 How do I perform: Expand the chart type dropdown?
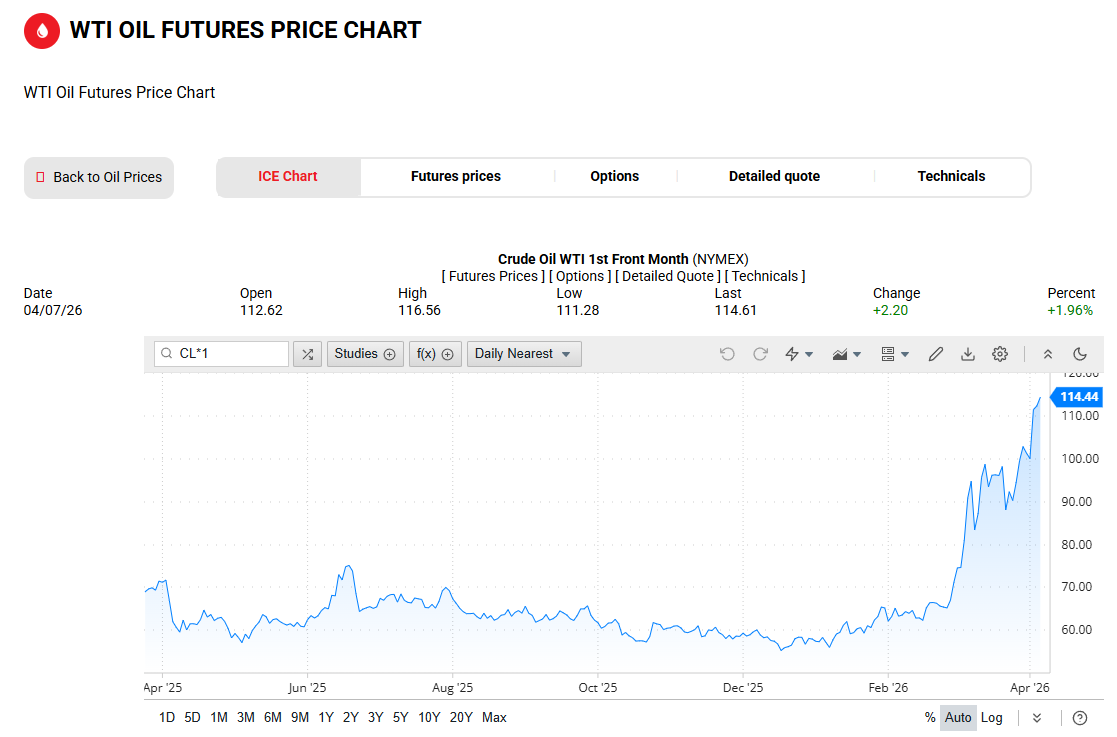coord(847,354)
